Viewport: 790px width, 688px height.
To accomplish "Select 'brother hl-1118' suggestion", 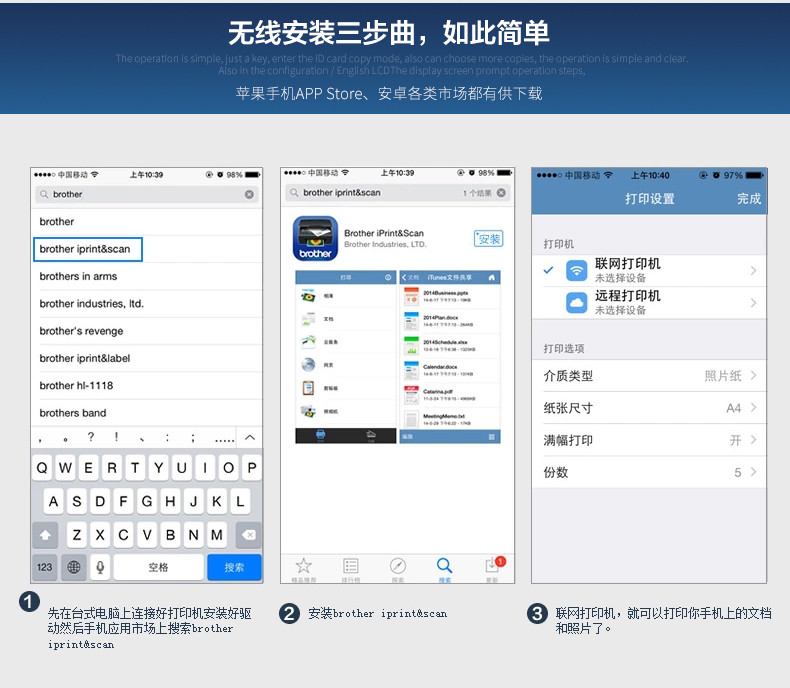I will (147, 385).
